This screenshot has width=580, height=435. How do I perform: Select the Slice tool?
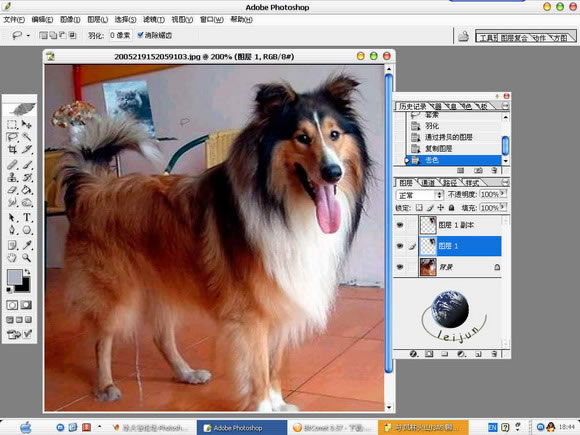pyautogui.click(x=26, y=150)
